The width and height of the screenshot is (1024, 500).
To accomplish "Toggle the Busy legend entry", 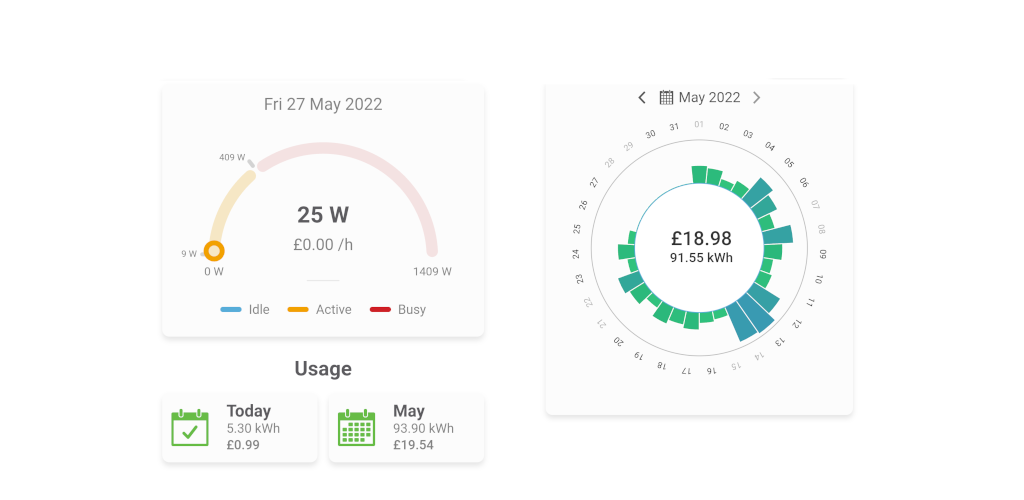I will click(398, 309).
